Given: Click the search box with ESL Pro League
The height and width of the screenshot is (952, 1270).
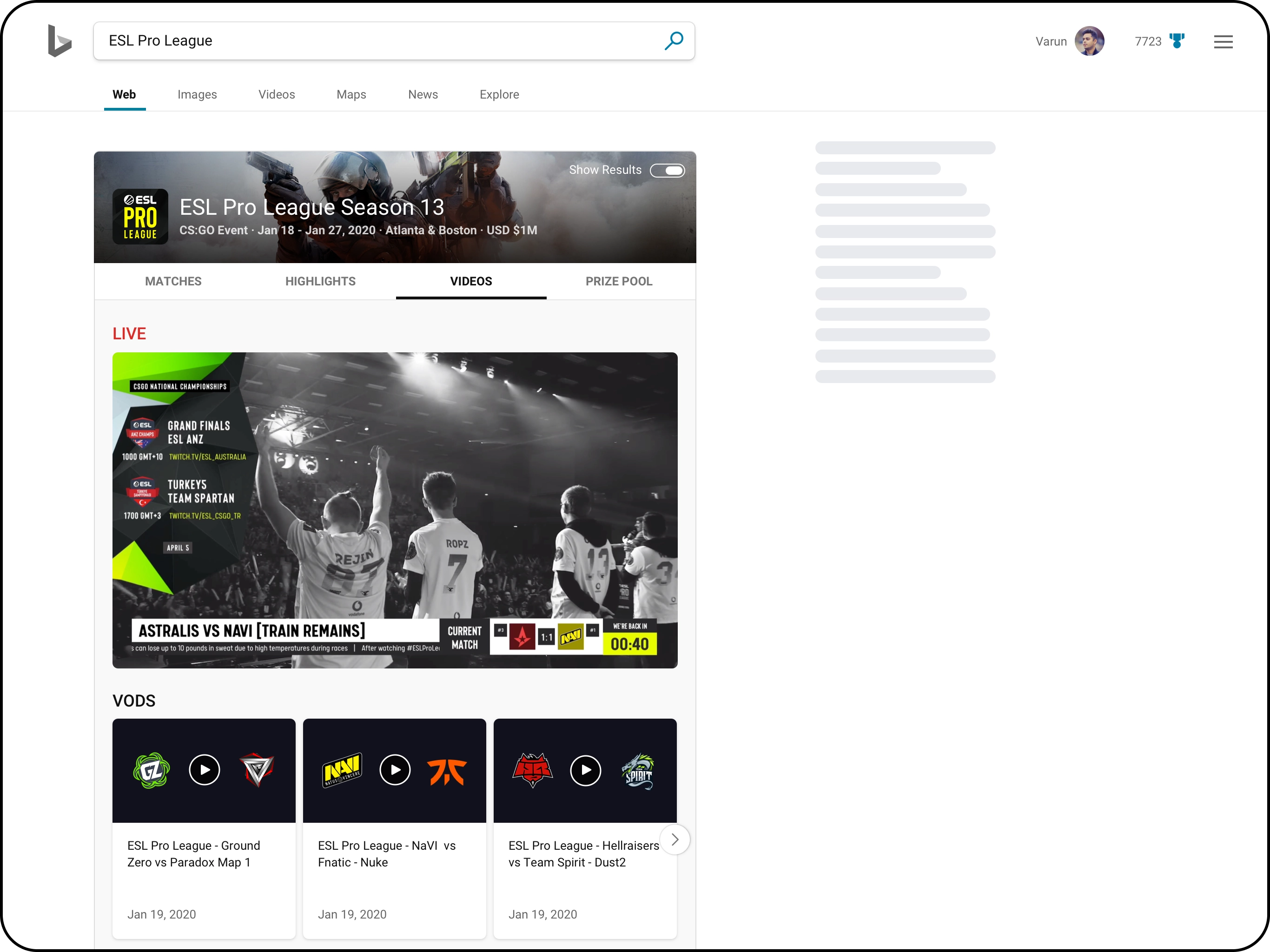Looking at the screenshot, I should pos(394,41).
